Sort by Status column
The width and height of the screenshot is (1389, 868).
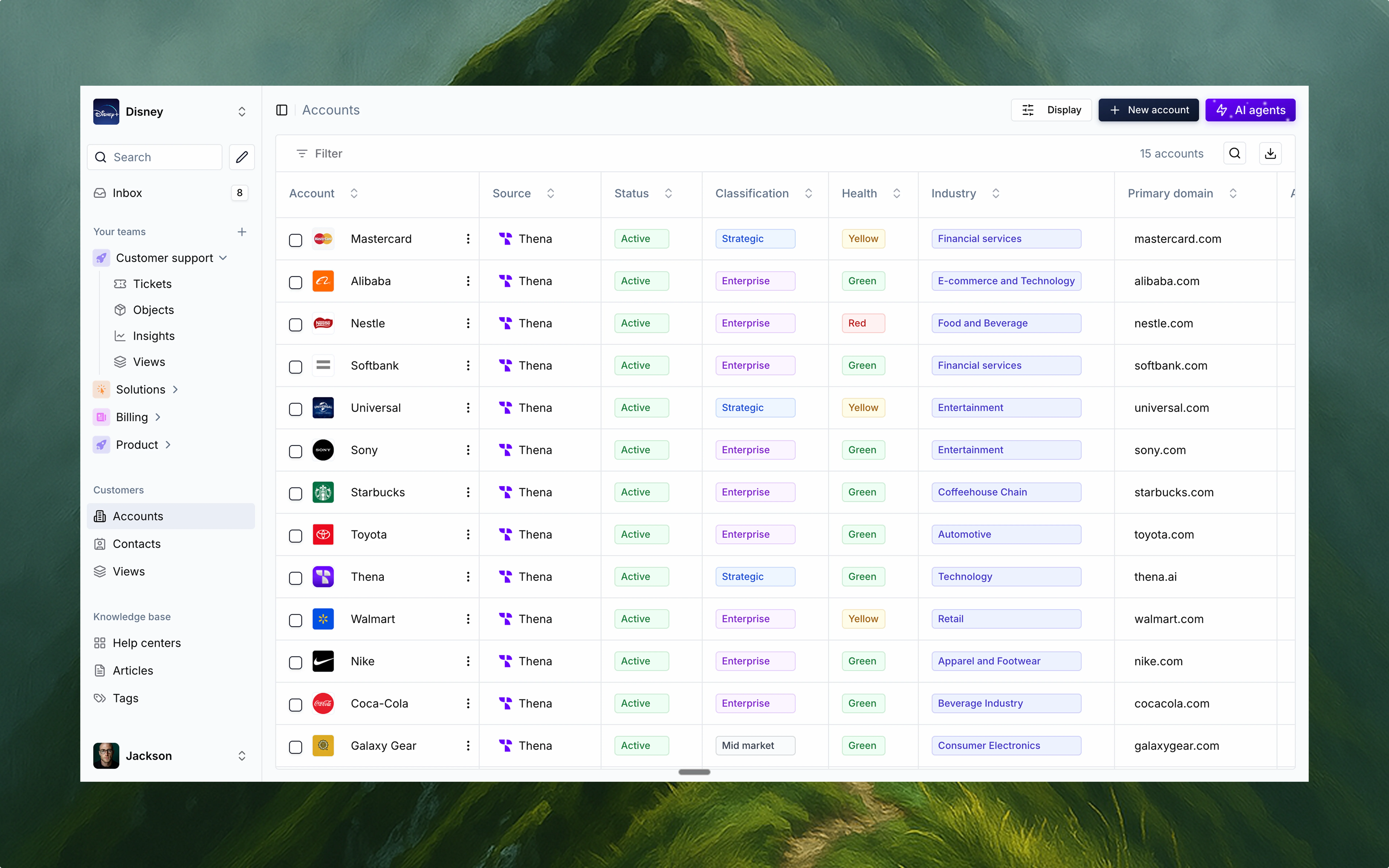coord(668,193)
